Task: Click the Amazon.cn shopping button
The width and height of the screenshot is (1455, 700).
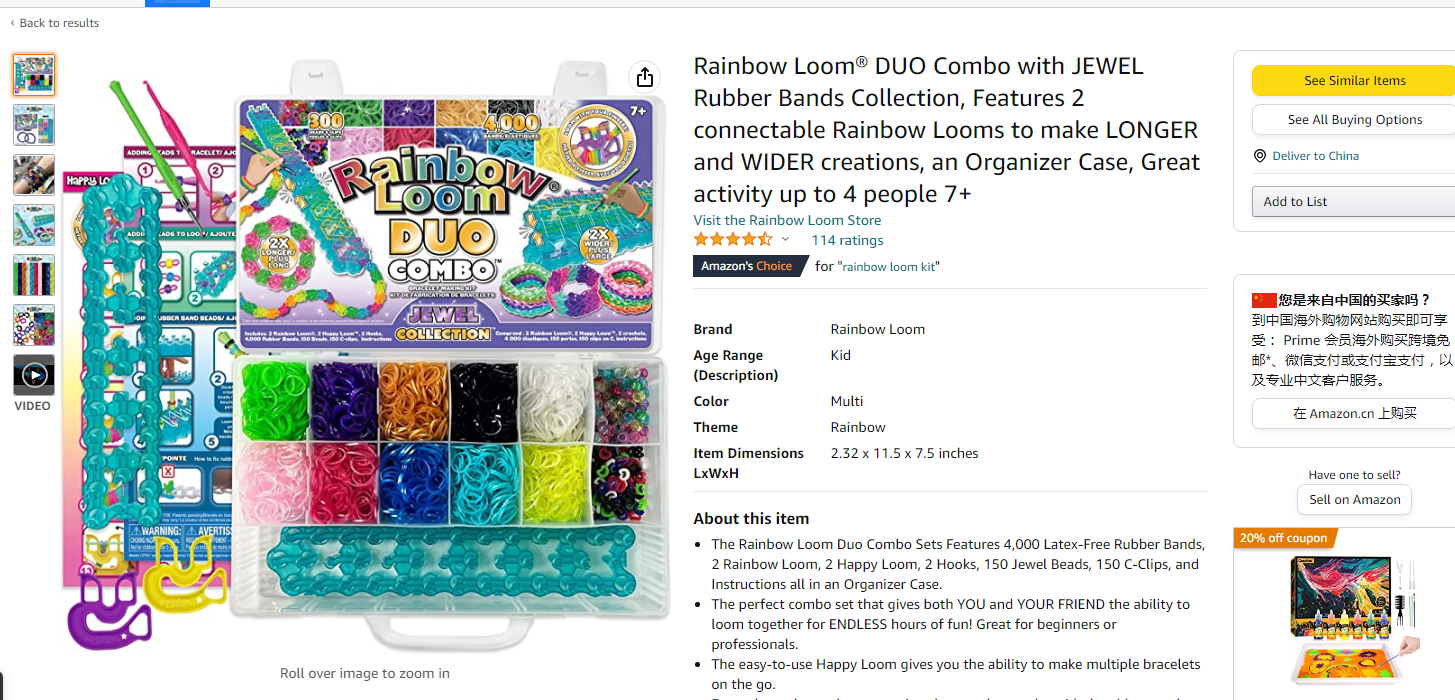Action: coord(1354,413)
